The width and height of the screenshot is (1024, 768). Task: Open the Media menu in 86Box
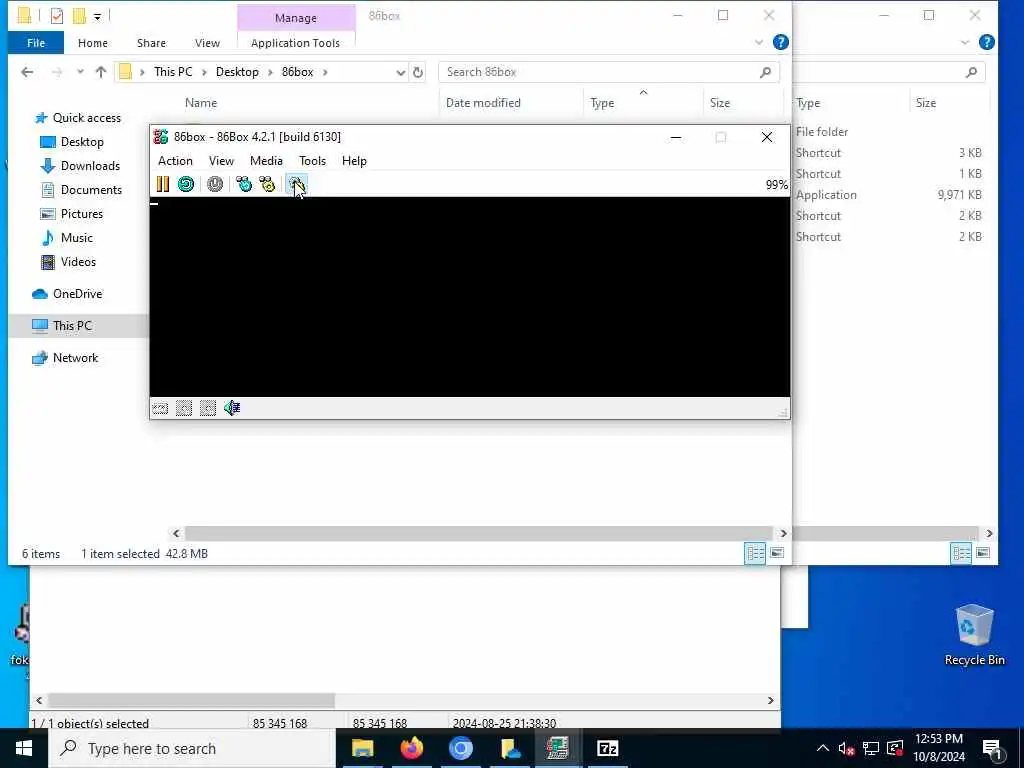(266, 161)
